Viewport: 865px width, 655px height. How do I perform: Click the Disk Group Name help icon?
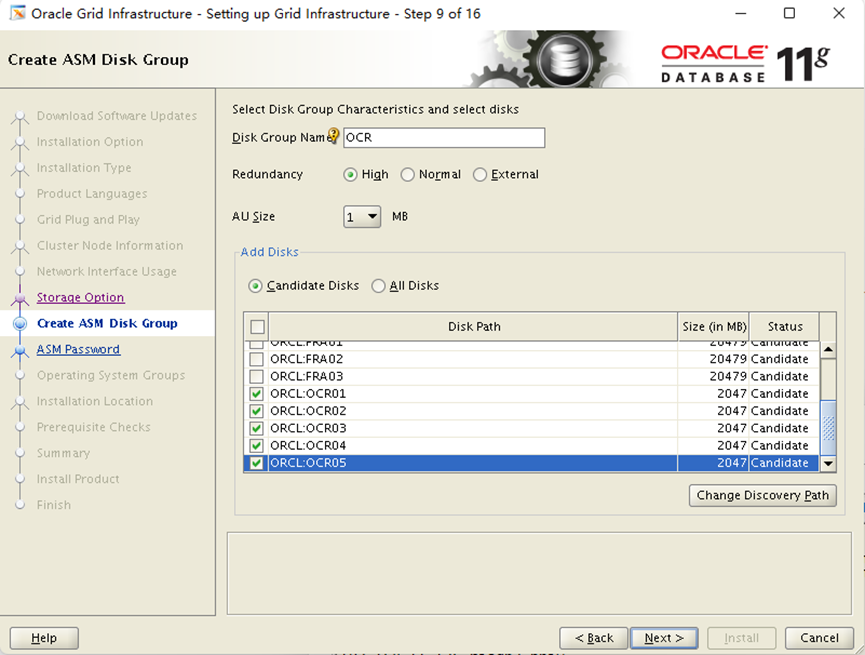(333, 135)
